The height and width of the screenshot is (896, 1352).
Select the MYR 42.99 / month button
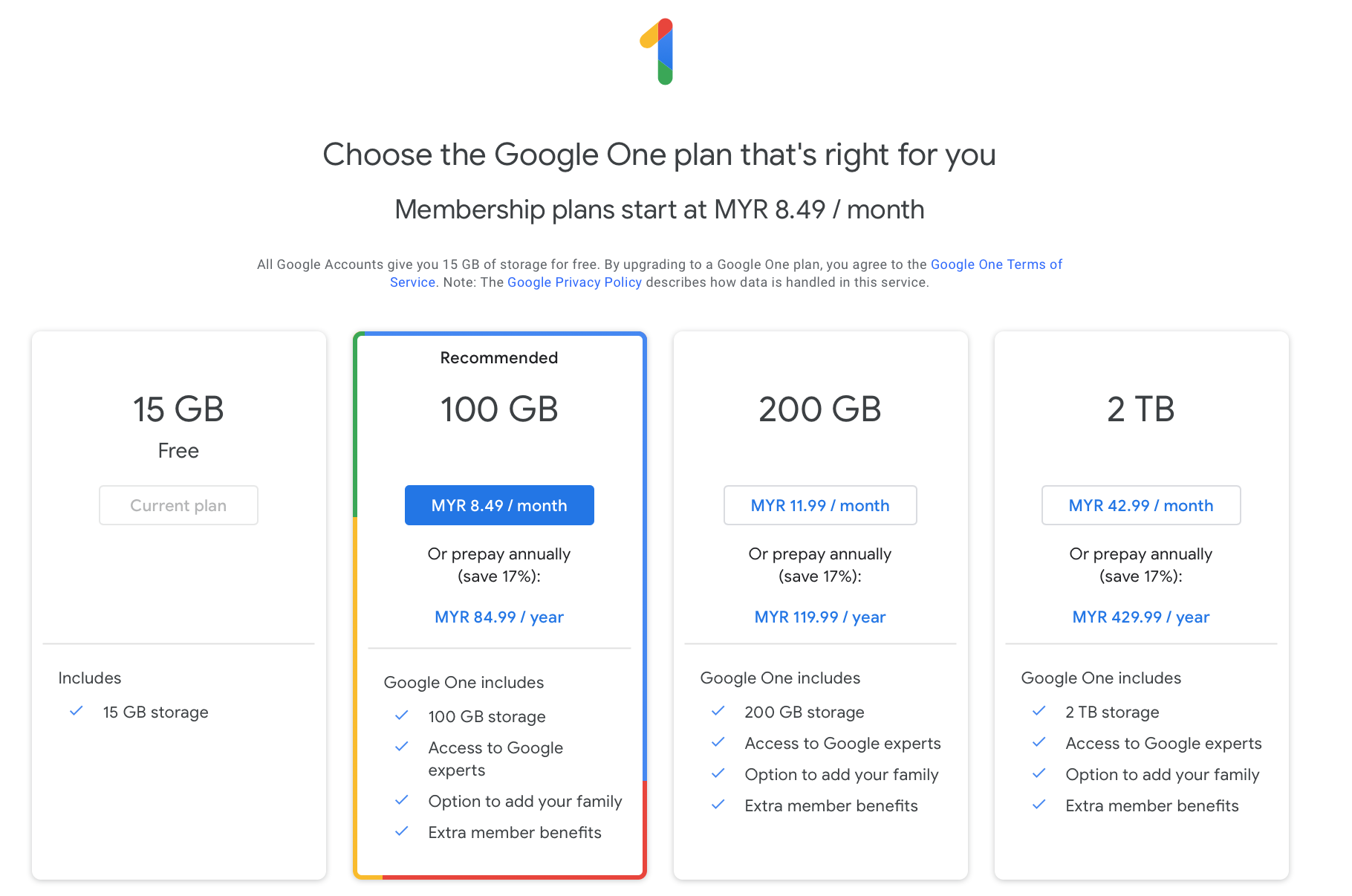tap(1141, 505)
